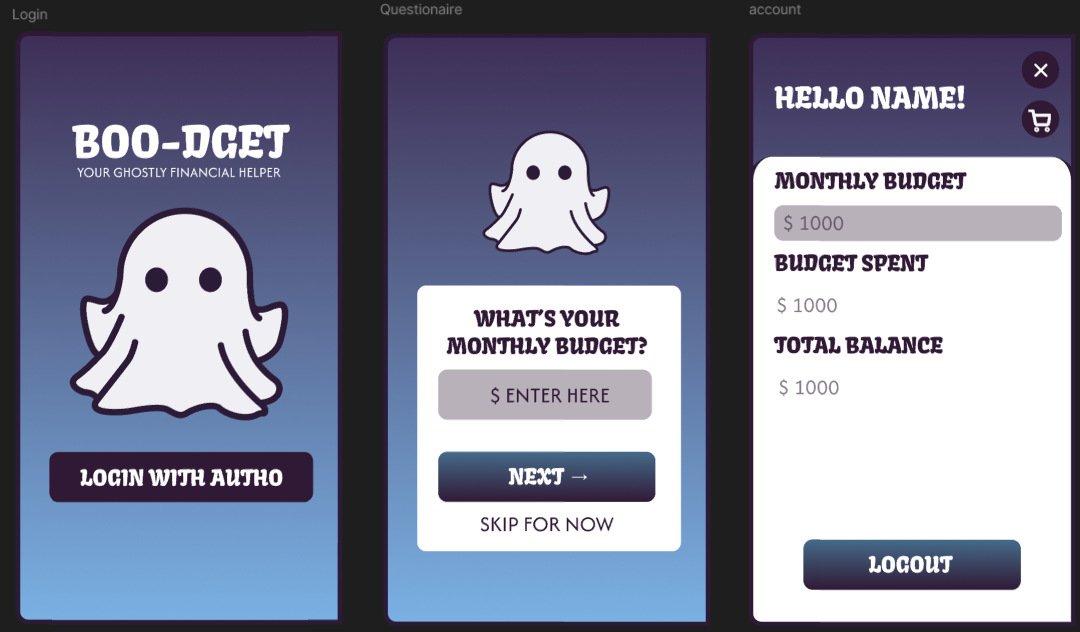The image size is (1080, 632).
Task: Click Skip For Now link
Action: pyautogui.click(x=547, y=525)
